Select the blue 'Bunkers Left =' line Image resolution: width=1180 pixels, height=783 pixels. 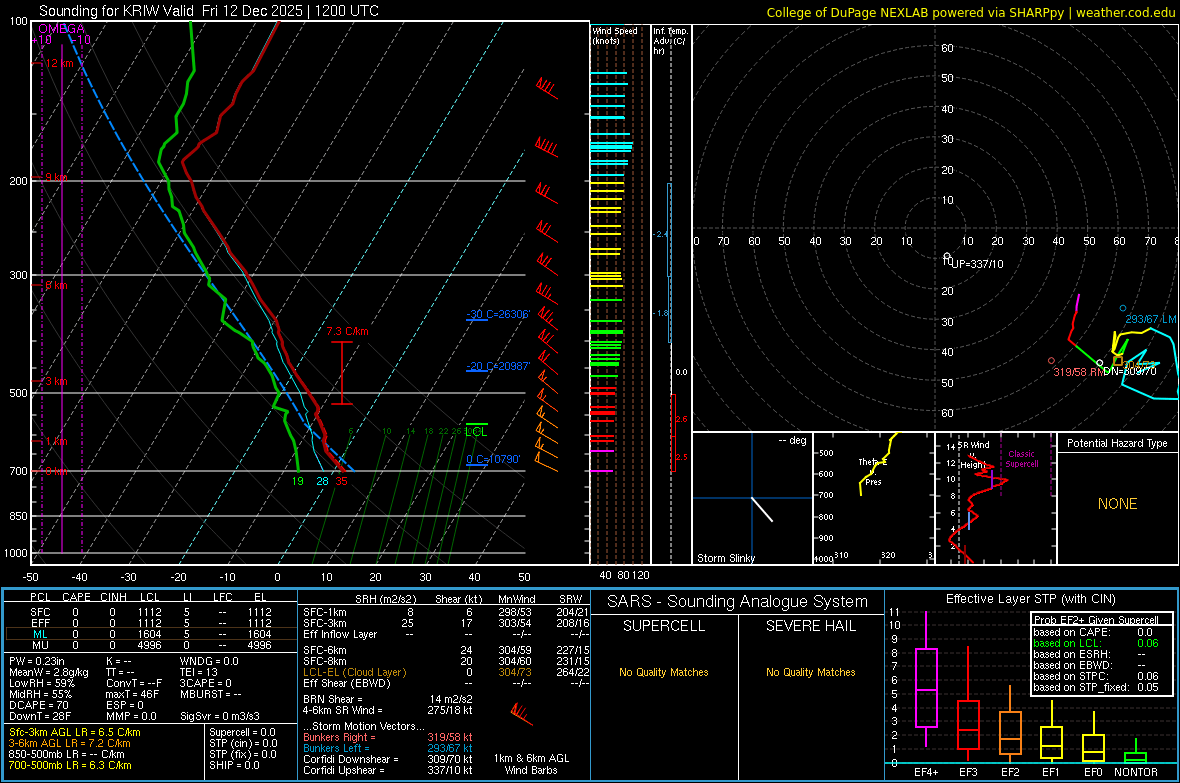tap(388, 748)
